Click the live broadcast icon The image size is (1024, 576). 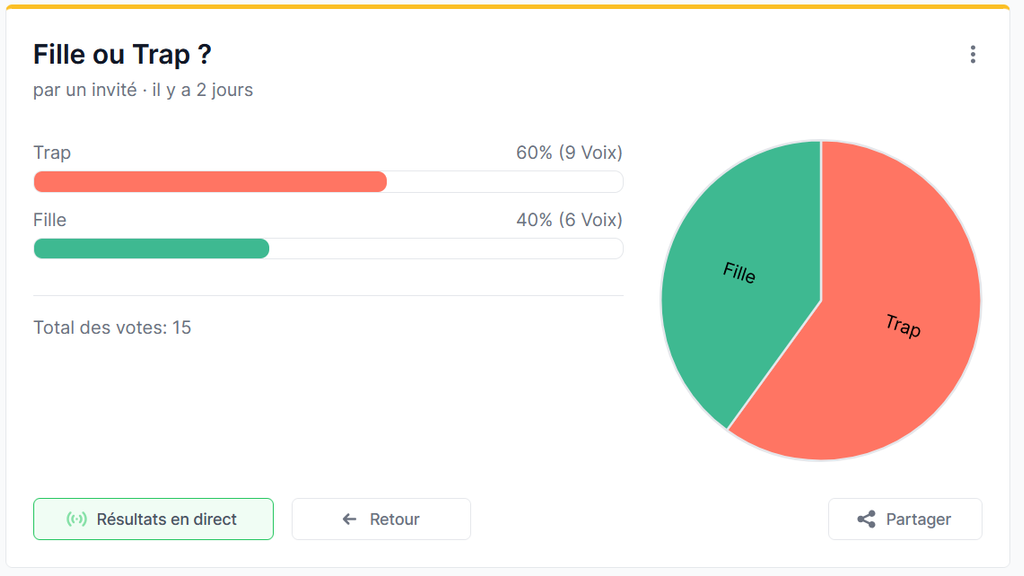click(x=76, y=519)
